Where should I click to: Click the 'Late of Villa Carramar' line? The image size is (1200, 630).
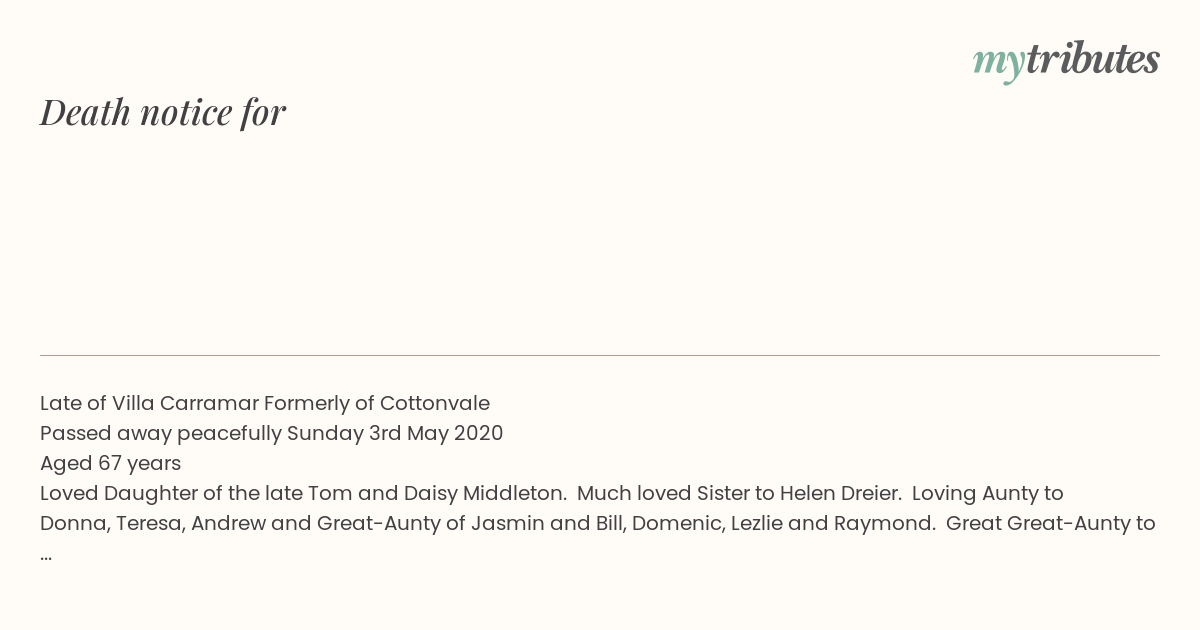(x=265, y=403)
